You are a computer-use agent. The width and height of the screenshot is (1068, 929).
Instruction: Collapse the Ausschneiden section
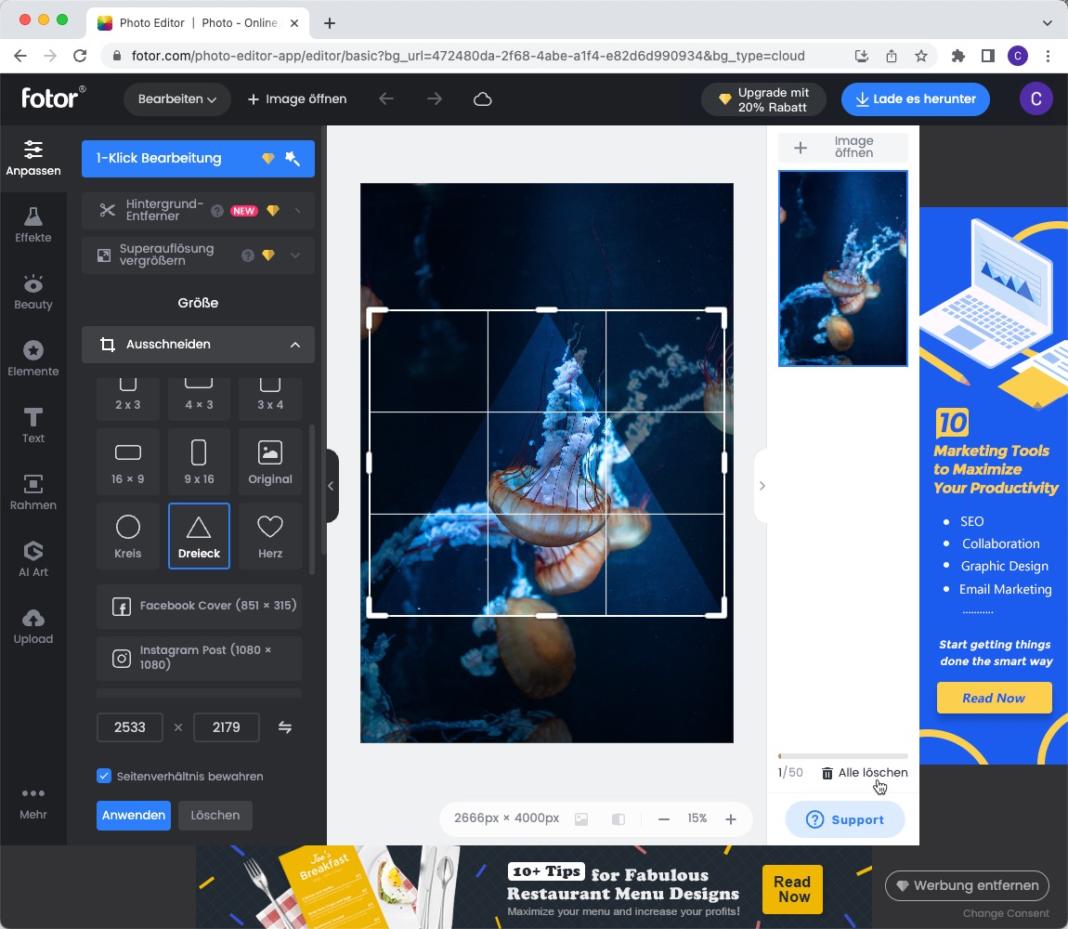295,344
